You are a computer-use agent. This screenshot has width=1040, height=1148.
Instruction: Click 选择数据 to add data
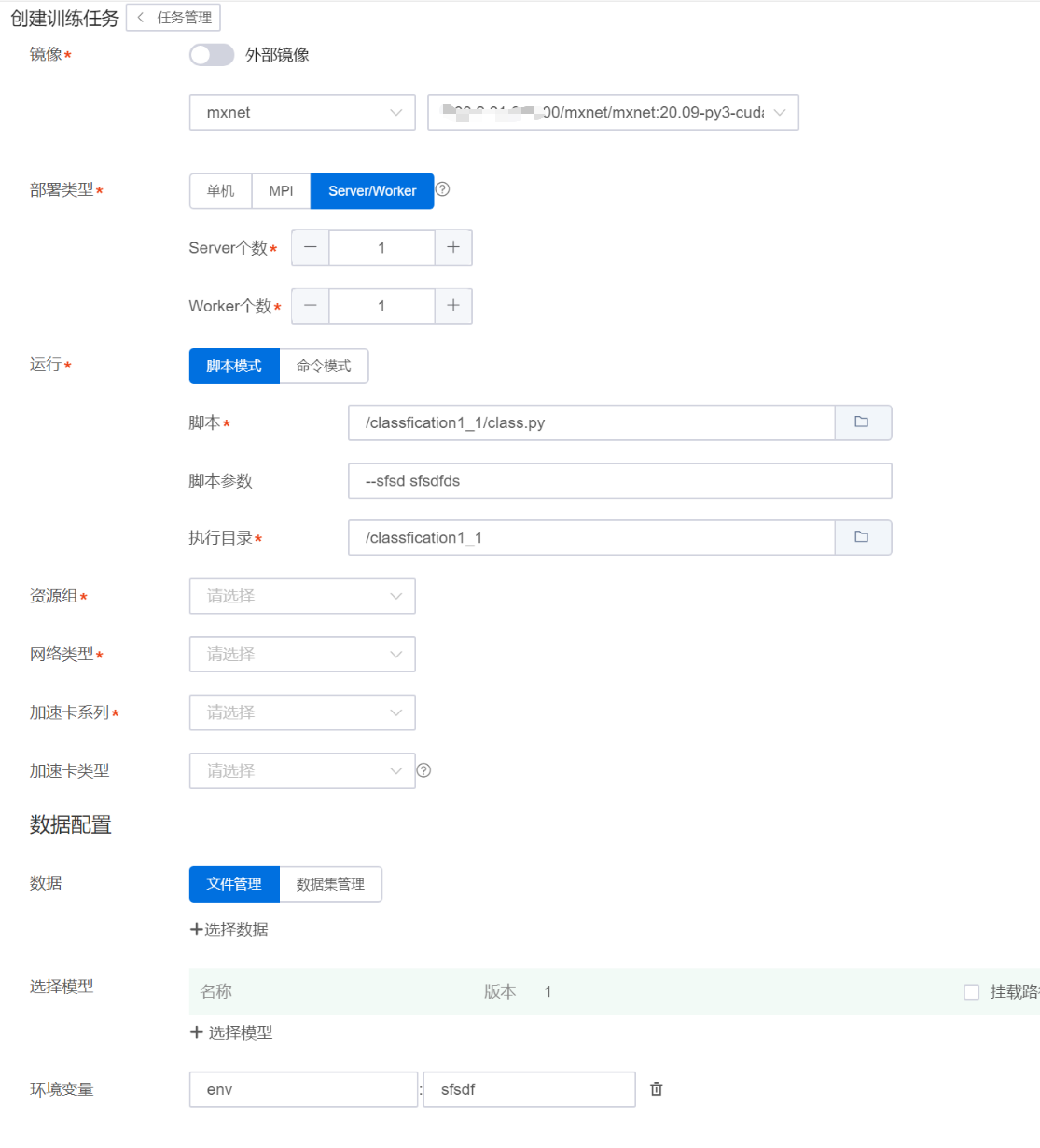[229, 930]
